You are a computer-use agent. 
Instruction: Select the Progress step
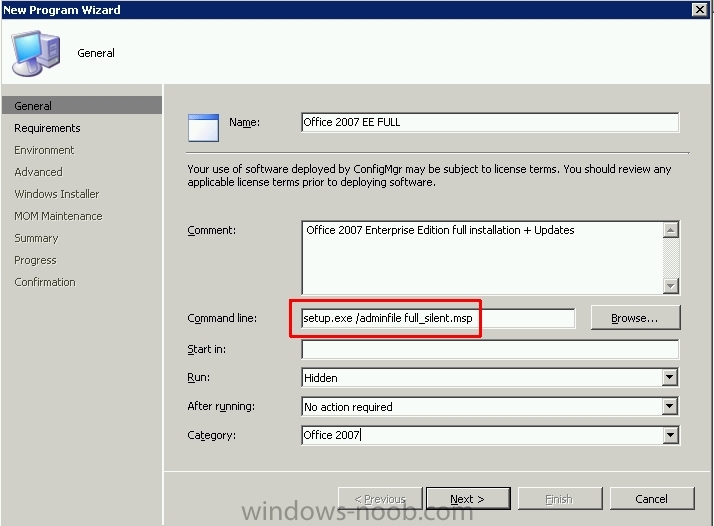35,260
